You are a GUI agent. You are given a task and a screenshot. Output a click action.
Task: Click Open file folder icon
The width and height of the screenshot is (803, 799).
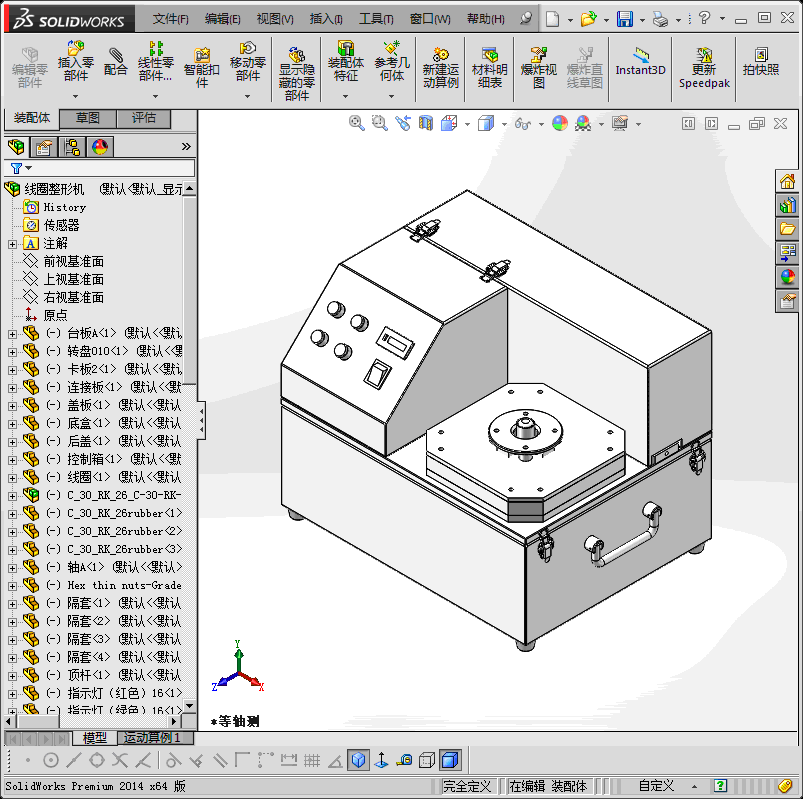[588, 19]
